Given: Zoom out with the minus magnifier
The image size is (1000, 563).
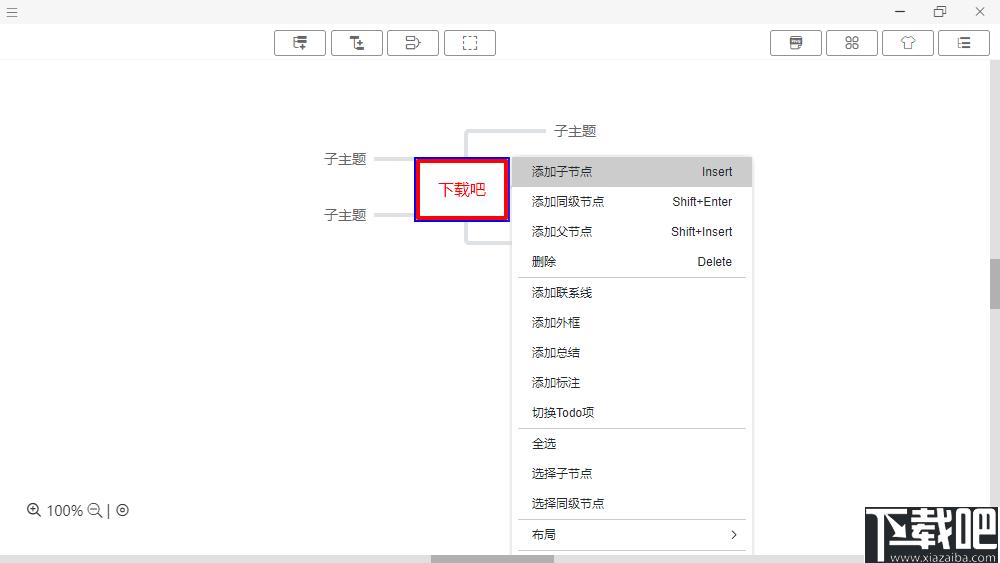Looking at the screenshot, I should (95, 510).
